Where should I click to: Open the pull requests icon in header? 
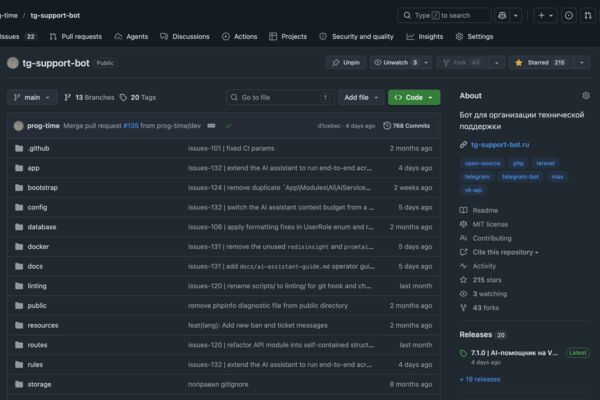(x=588, y=15)
